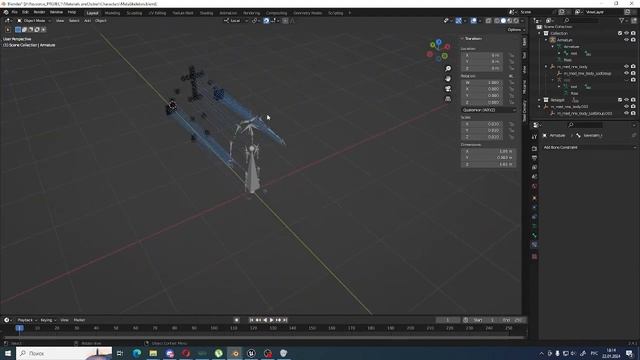Image resolution: width=640 pixels, height=360 pixels.
Task: Toggle snapping magnet in viewport header
Action: (266, 21)
